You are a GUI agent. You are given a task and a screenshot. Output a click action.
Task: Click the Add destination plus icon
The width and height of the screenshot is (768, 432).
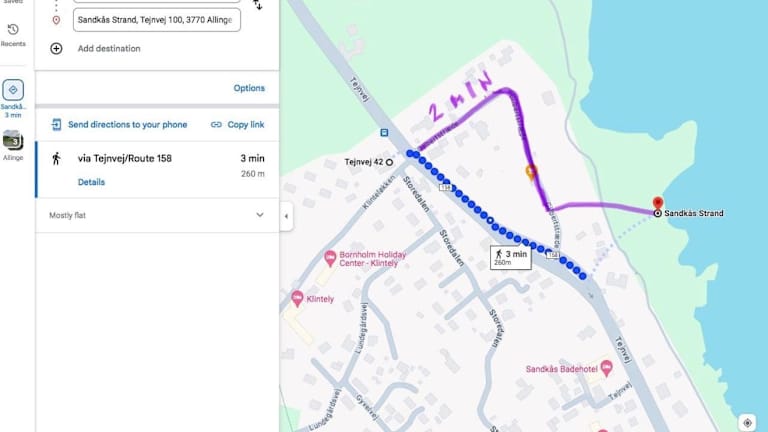coord(56,48)
